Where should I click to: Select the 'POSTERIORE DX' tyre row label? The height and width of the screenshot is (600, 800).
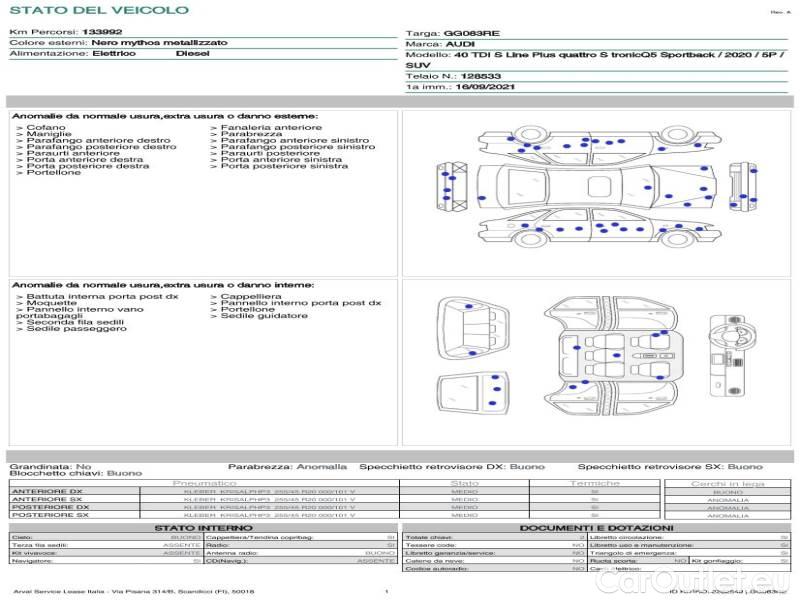[x=51, y=507]
